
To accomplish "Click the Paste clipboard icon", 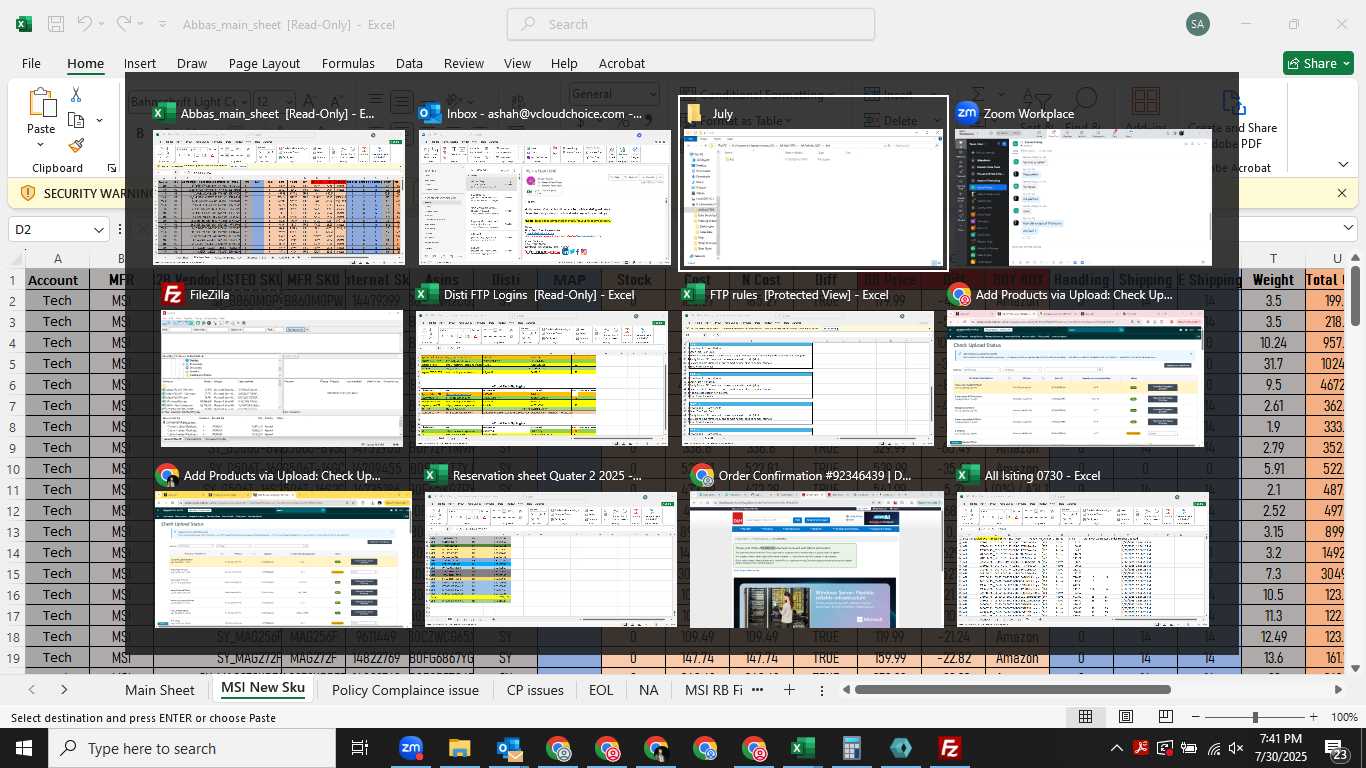I will pos(41,103).
